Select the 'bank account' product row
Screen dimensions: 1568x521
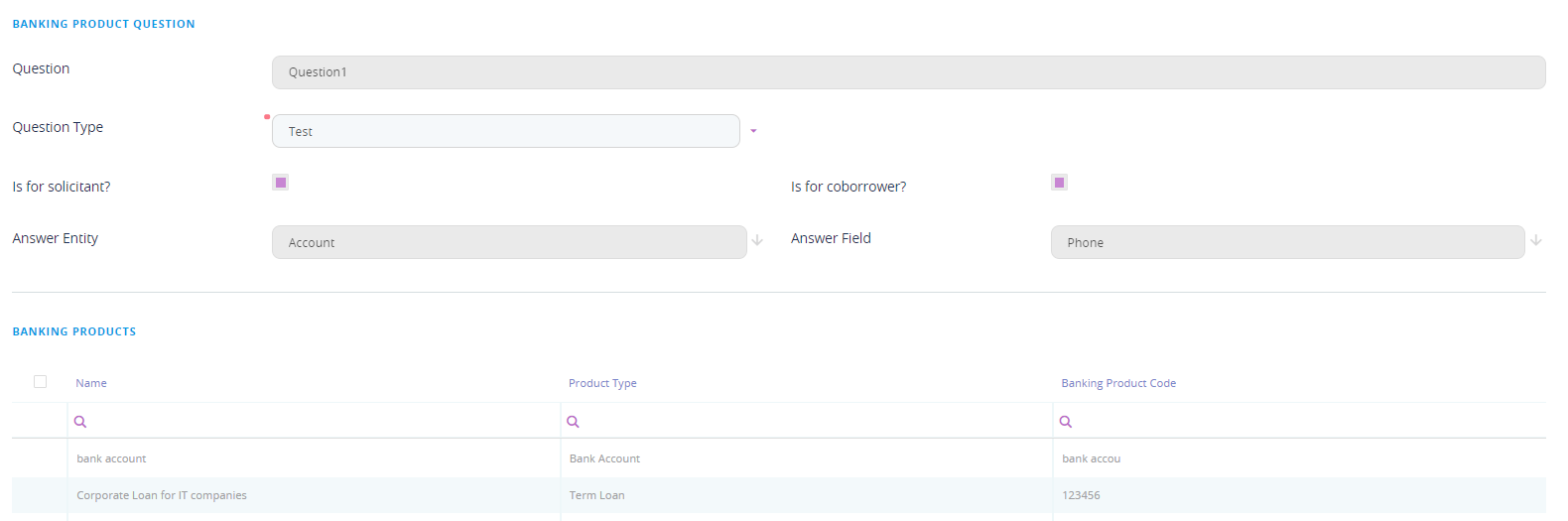tap(111, 458)
